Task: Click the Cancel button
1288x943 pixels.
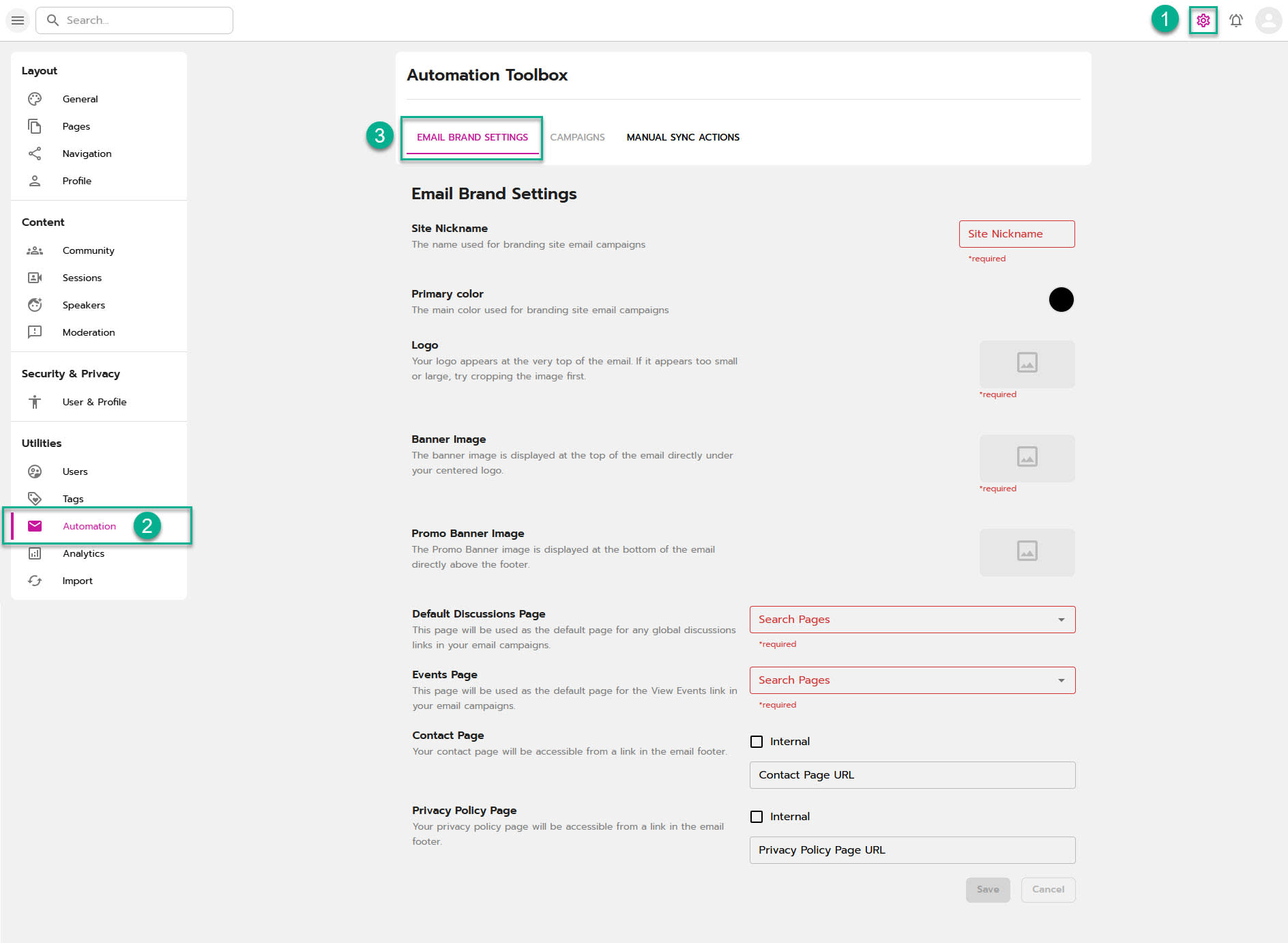Action: 1048,890
